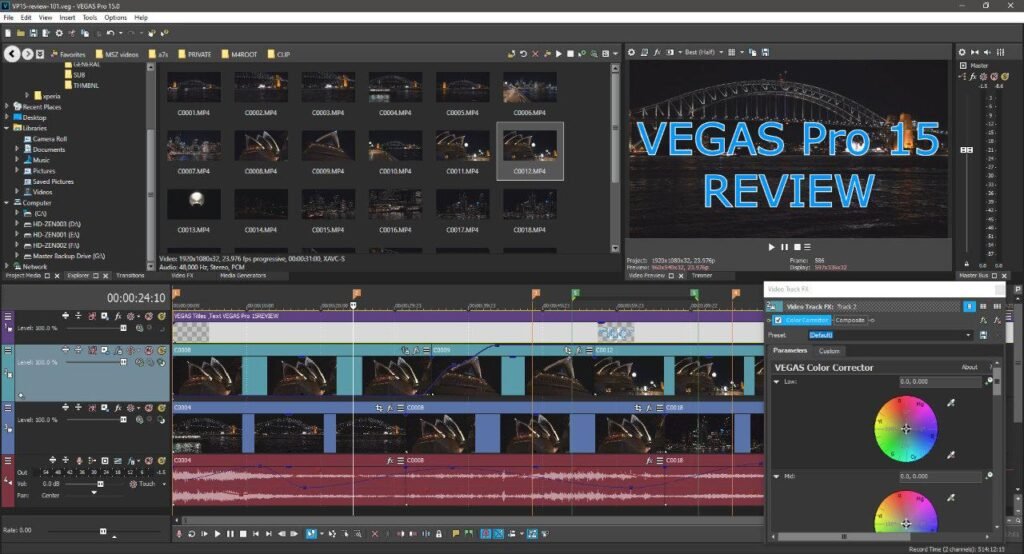Viewport: 1024px width, 554px height.
Task: Expand the Music library node
Action: pyautogui.click(x=17, y=160)
